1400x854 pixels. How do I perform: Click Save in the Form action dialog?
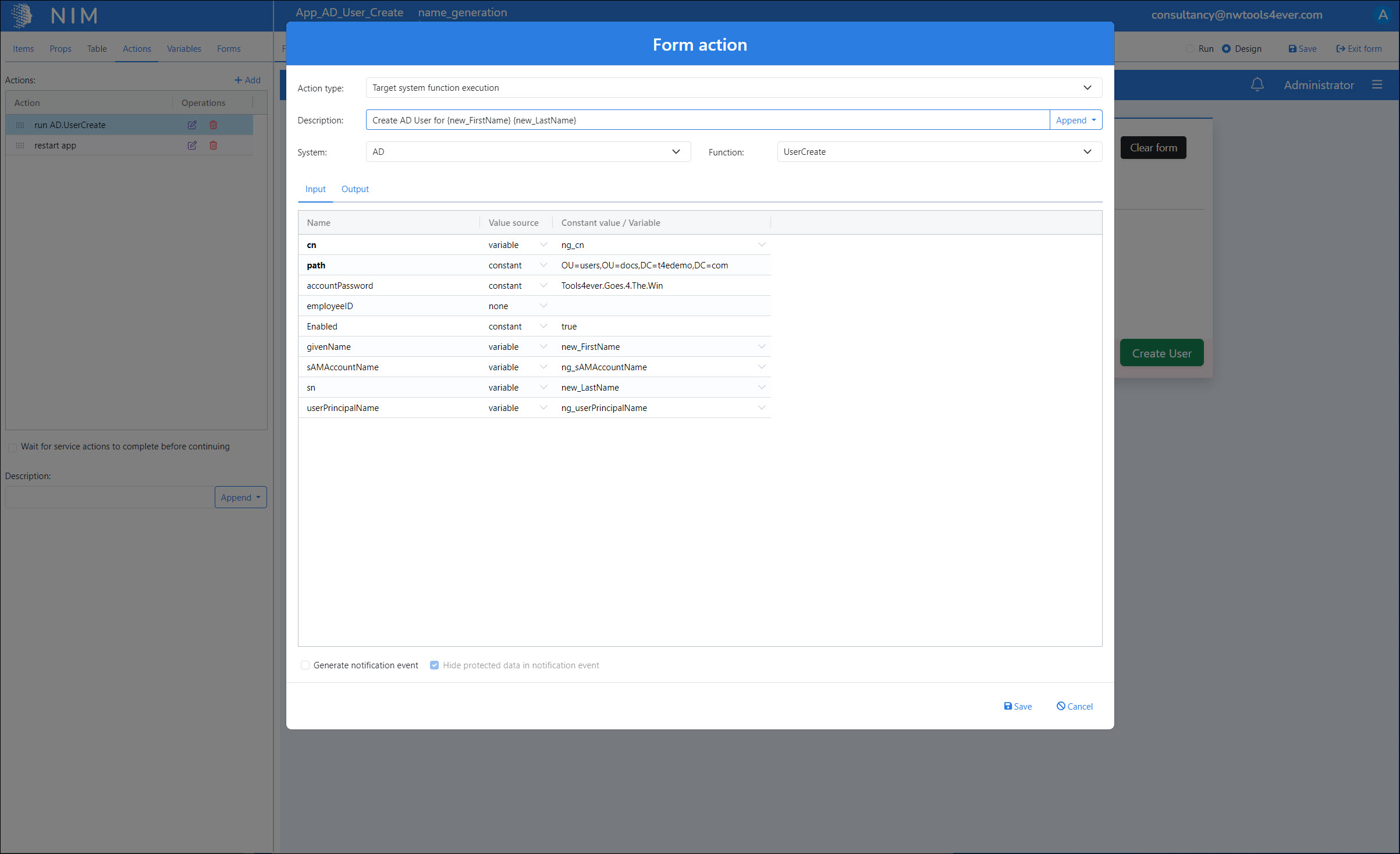(x=1018, y=706)
